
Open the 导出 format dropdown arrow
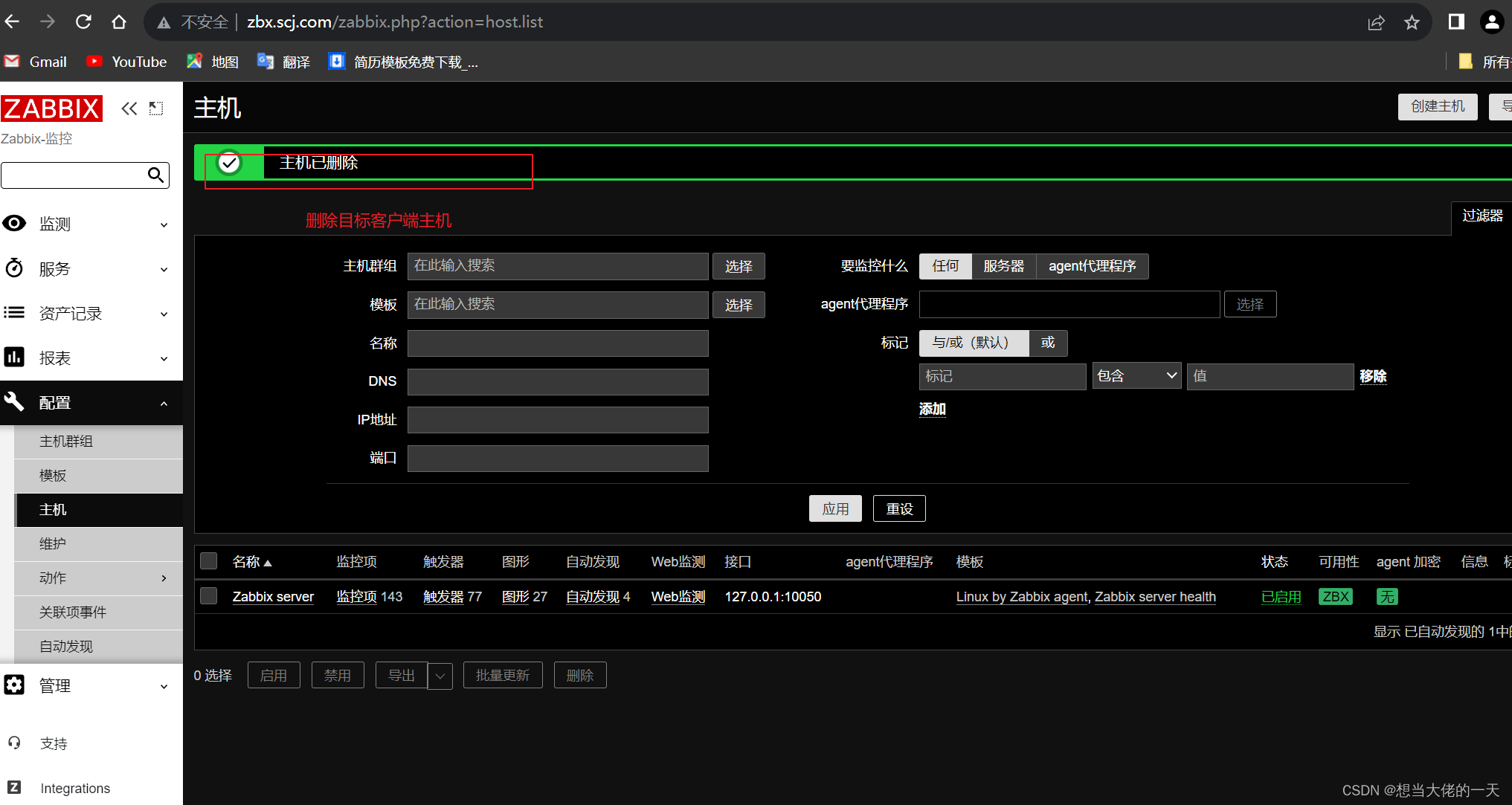click(x=440, y=676)
